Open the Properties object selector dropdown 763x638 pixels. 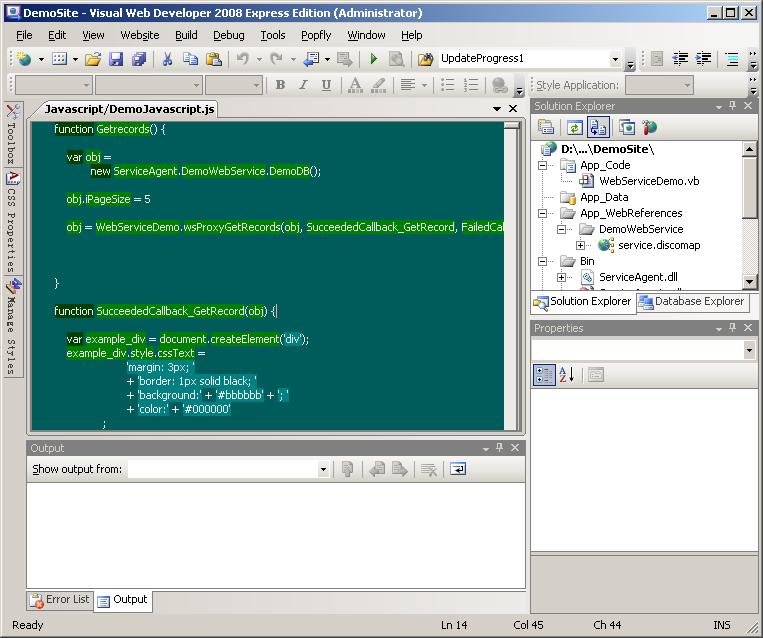pos(749,350)
